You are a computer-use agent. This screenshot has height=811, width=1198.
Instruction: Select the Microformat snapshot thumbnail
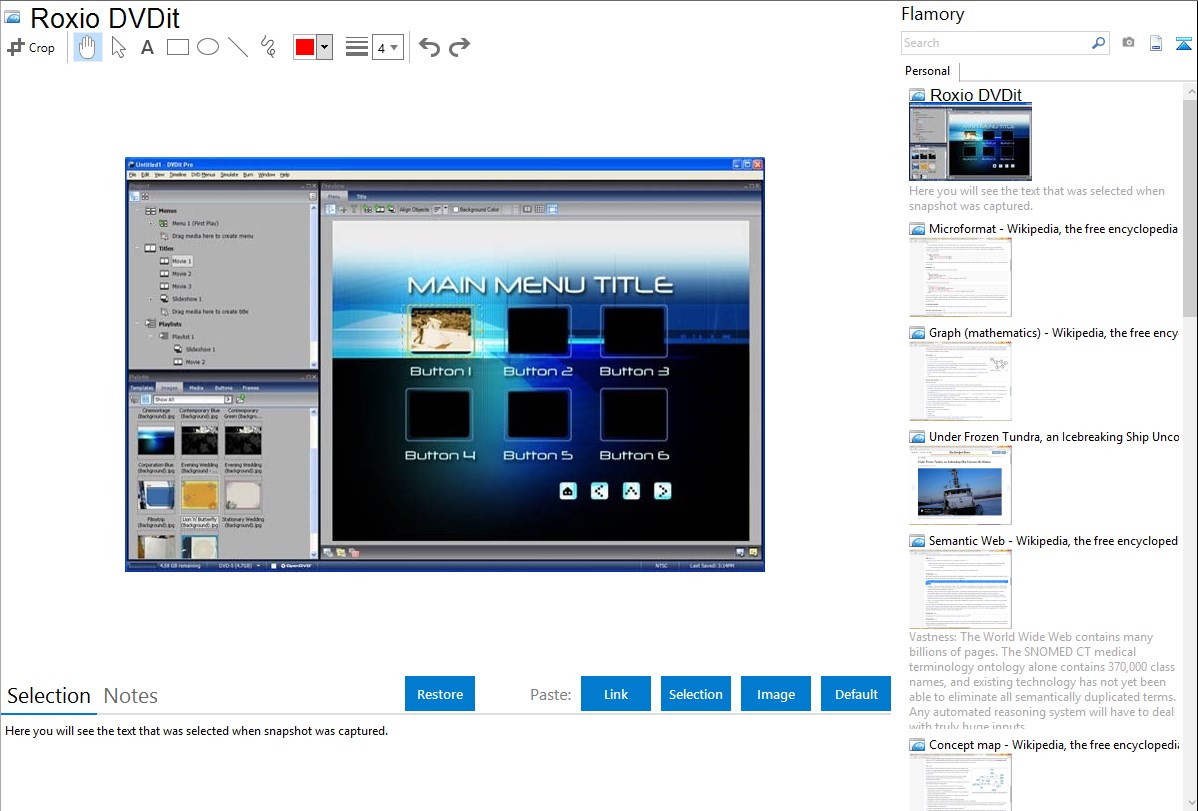(x=960, y=277)
